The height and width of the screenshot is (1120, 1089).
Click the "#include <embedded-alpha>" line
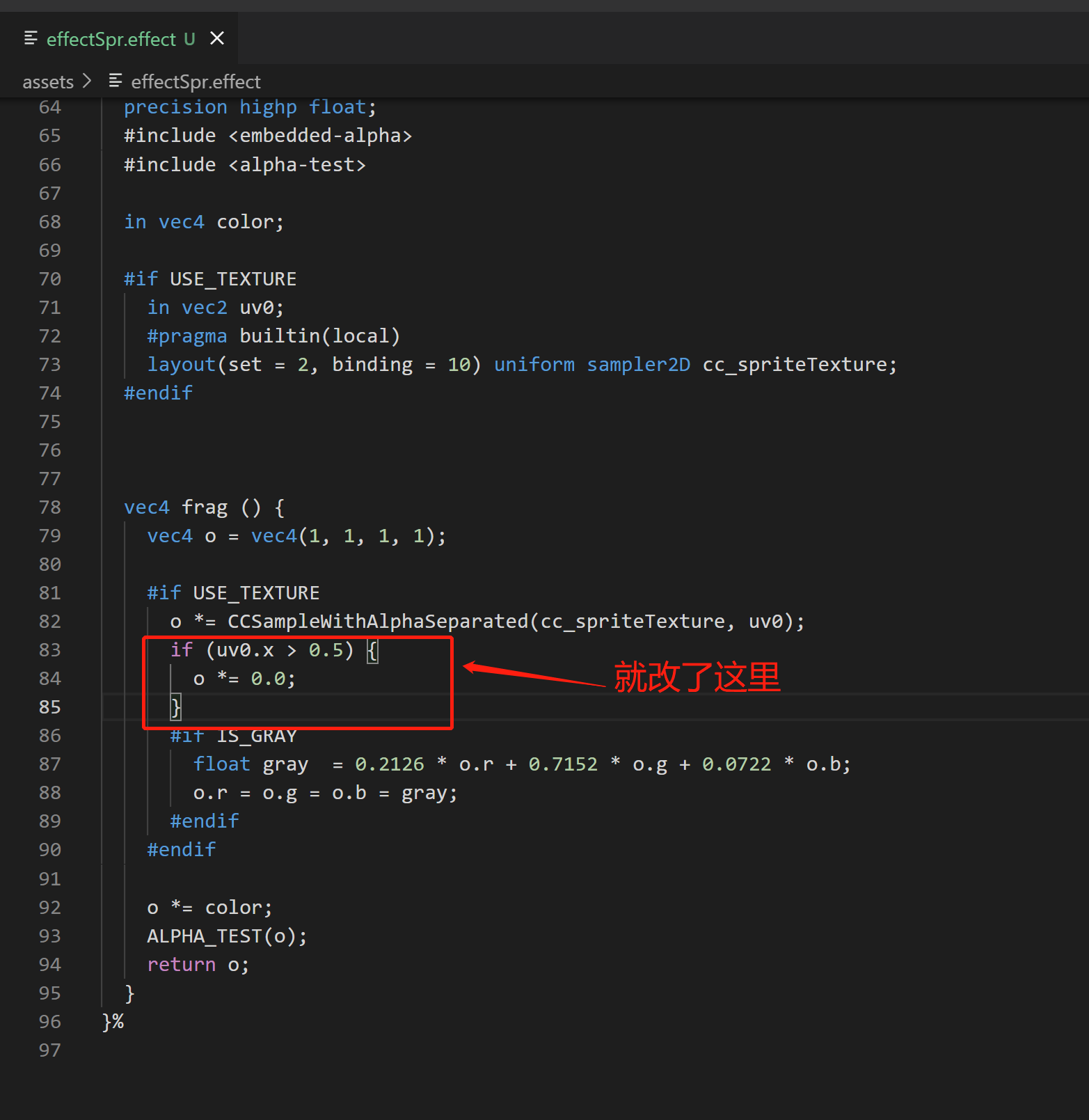coord(268,136)
